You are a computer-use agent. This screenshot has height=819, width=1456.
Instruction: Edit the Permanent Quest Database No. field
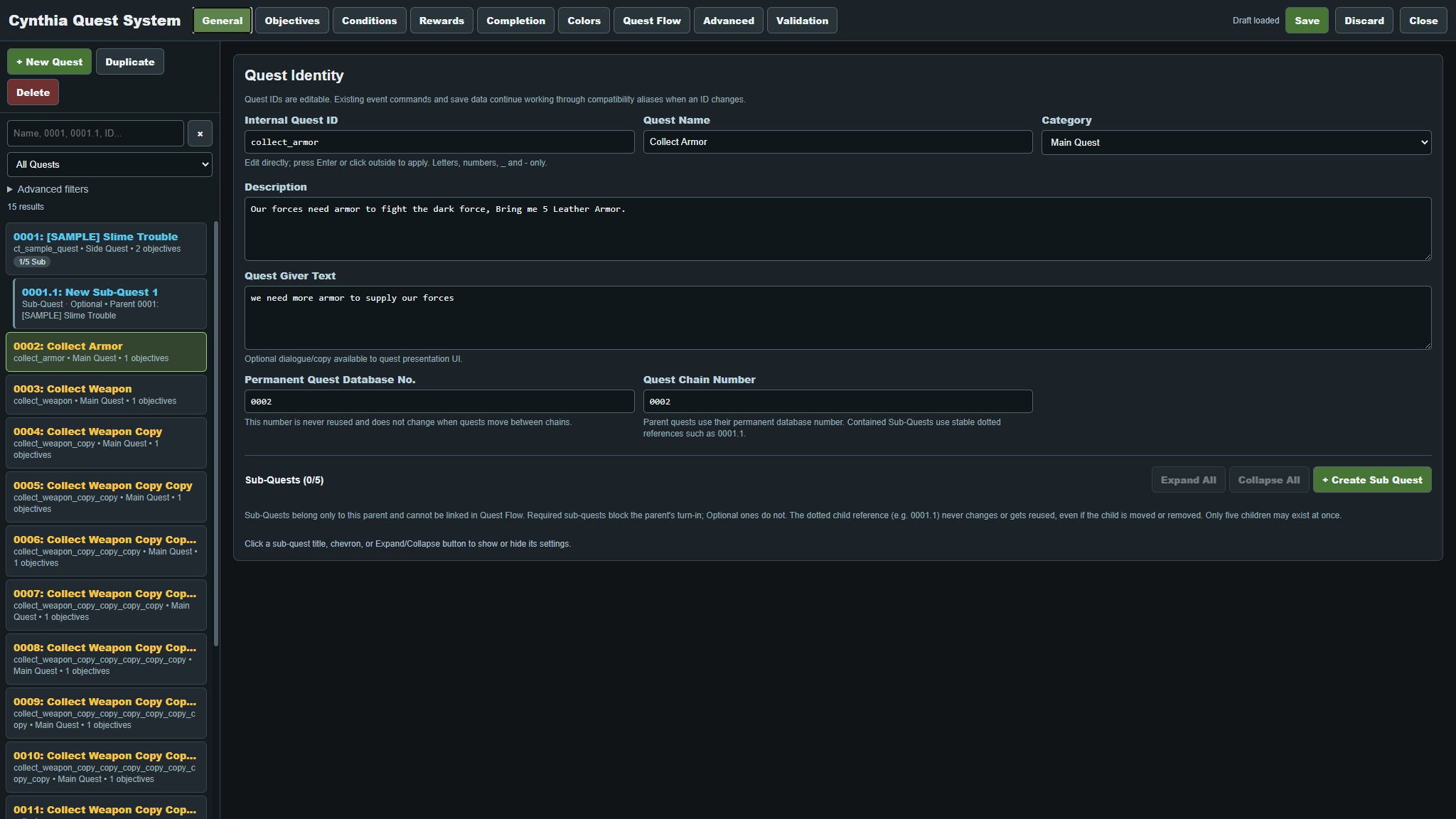coord(439,402)
